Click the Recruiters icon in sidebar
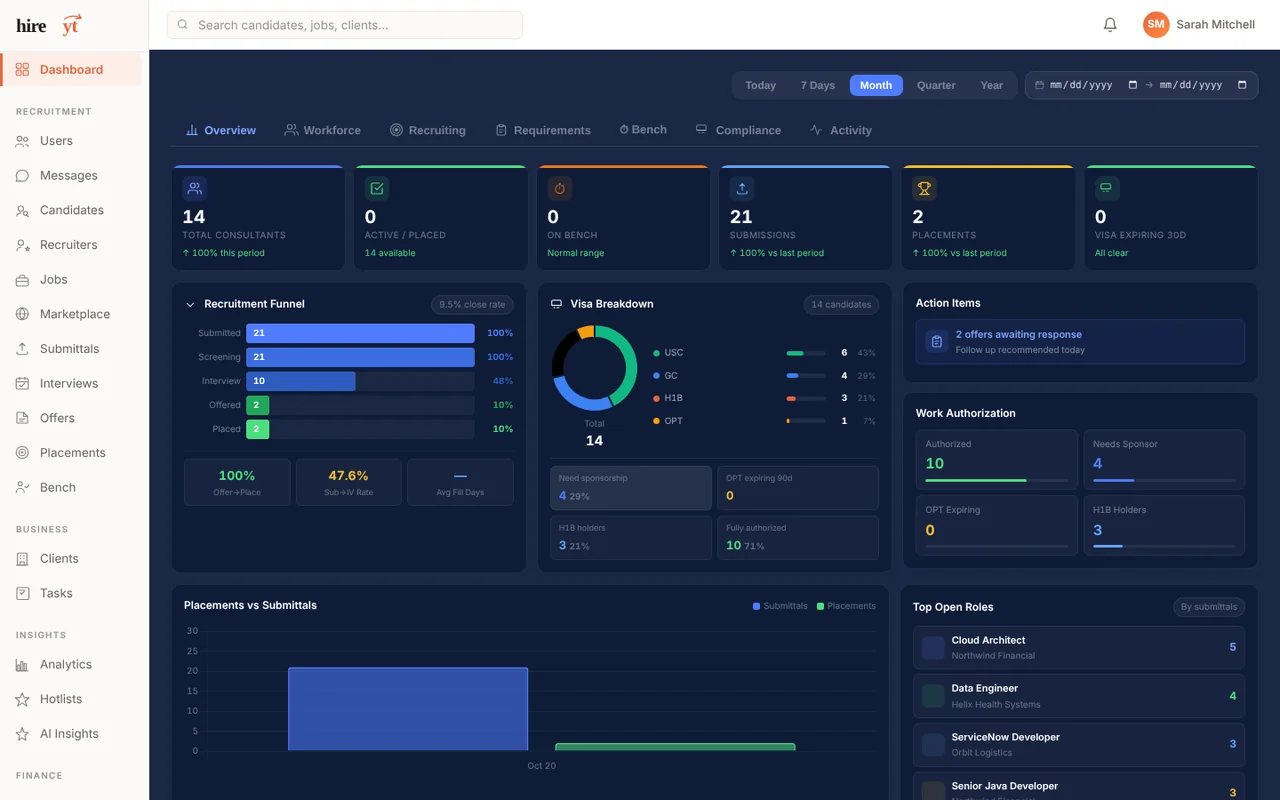This screenshot has width=1280, height=800. point(22,245)
